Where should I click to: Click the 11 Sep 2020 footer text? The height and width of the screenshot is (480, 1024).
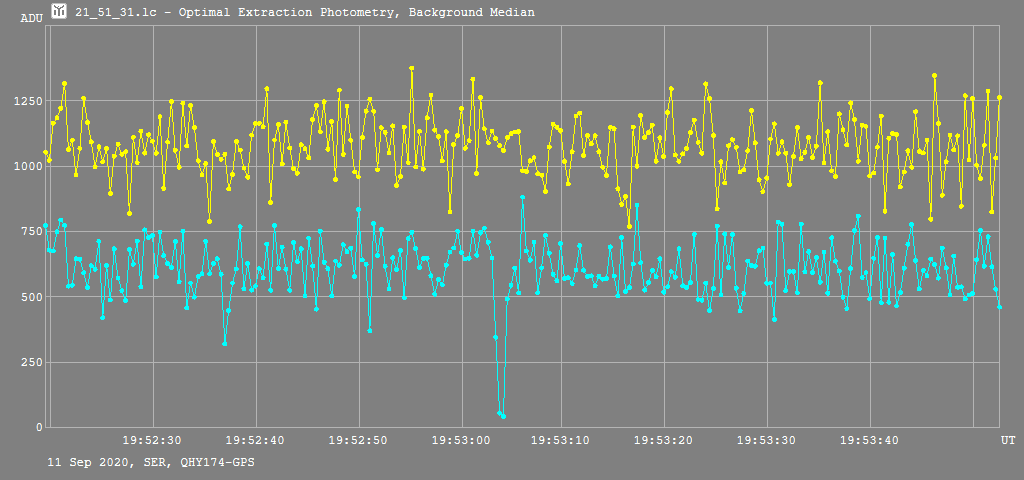pos(143,463)
